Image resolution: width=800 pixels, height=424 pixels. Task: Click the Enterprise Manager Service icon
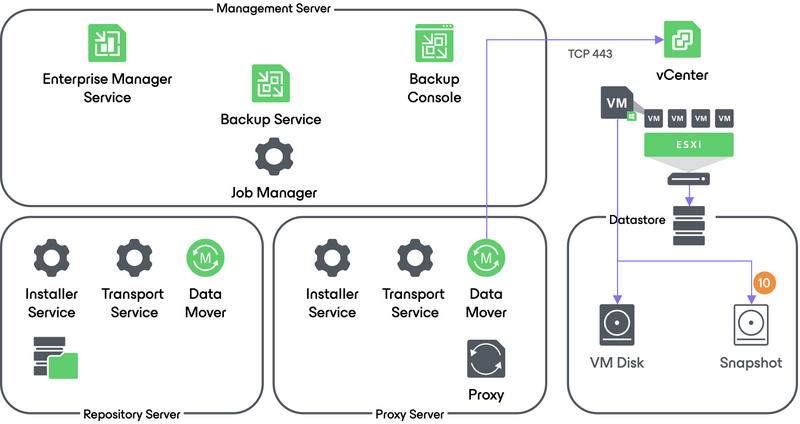[105, 43]
